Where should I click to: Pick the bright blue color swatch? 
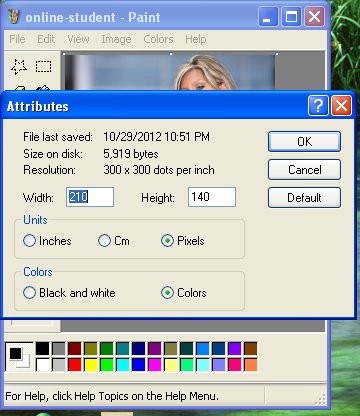point(138,365)
